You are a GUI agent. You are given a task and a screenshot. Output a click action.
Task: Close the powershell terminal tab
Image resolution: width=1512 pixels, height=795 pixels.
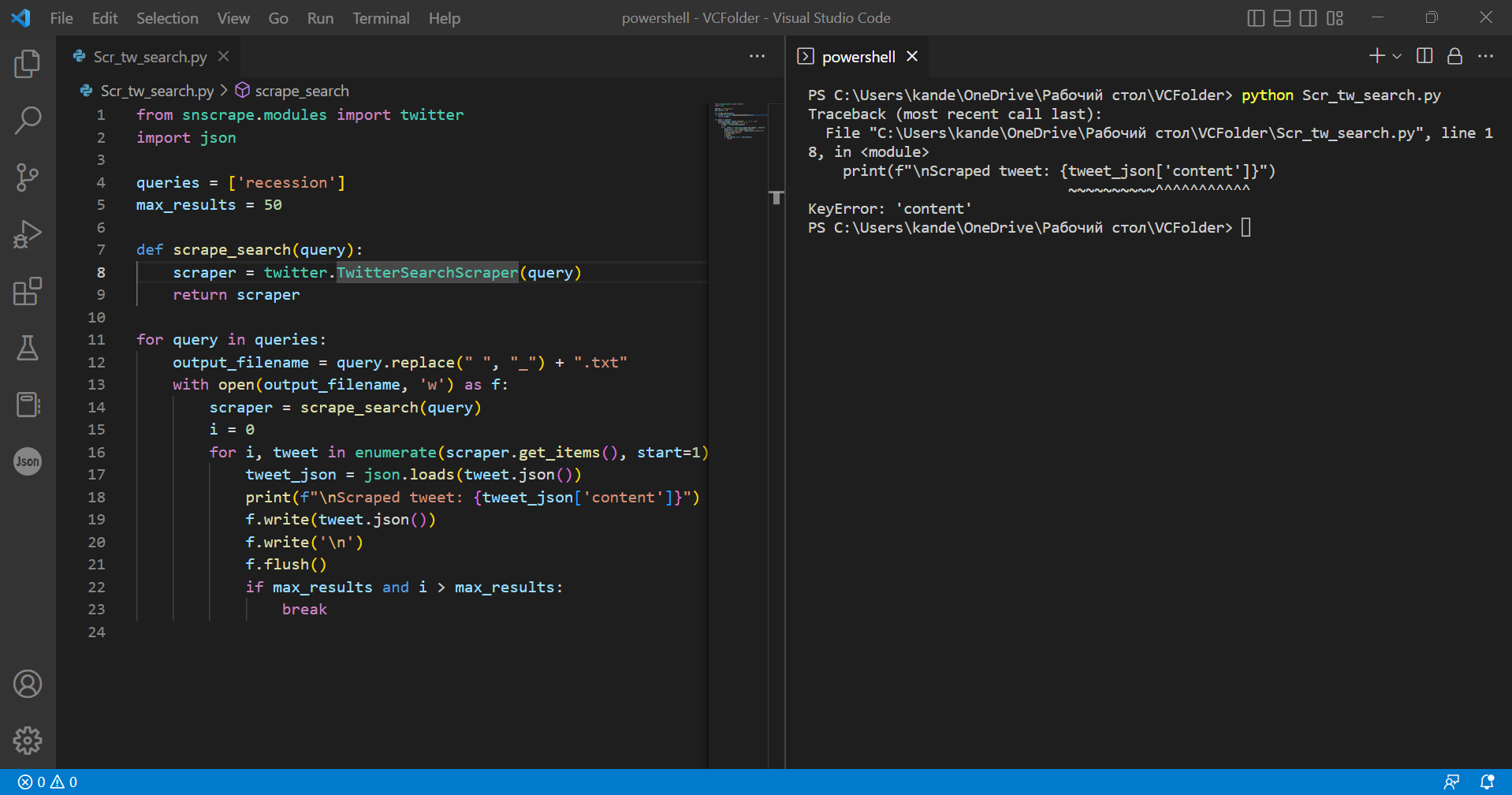pyautogui.click(x=912, y=57)
